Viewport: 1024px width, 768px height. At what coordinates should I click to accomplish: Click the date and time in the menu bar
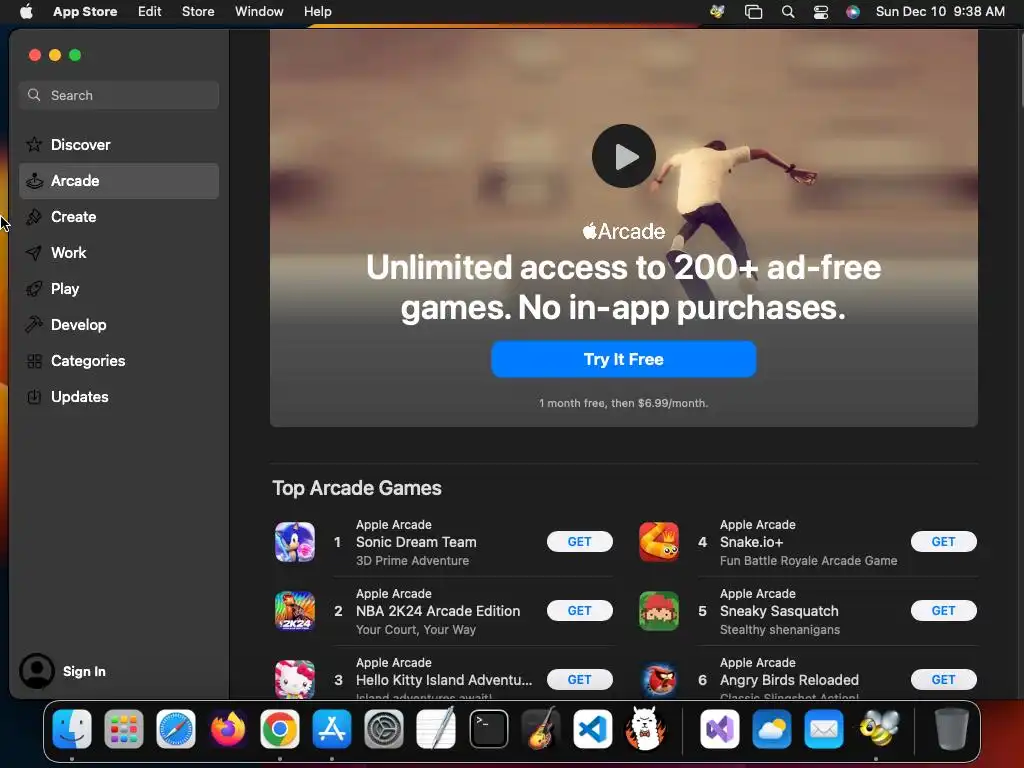(940, 11)
